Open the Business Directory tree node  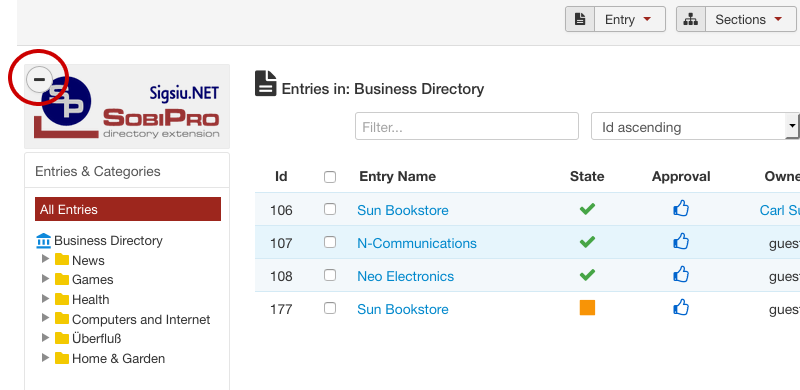[x=108, y=240]
